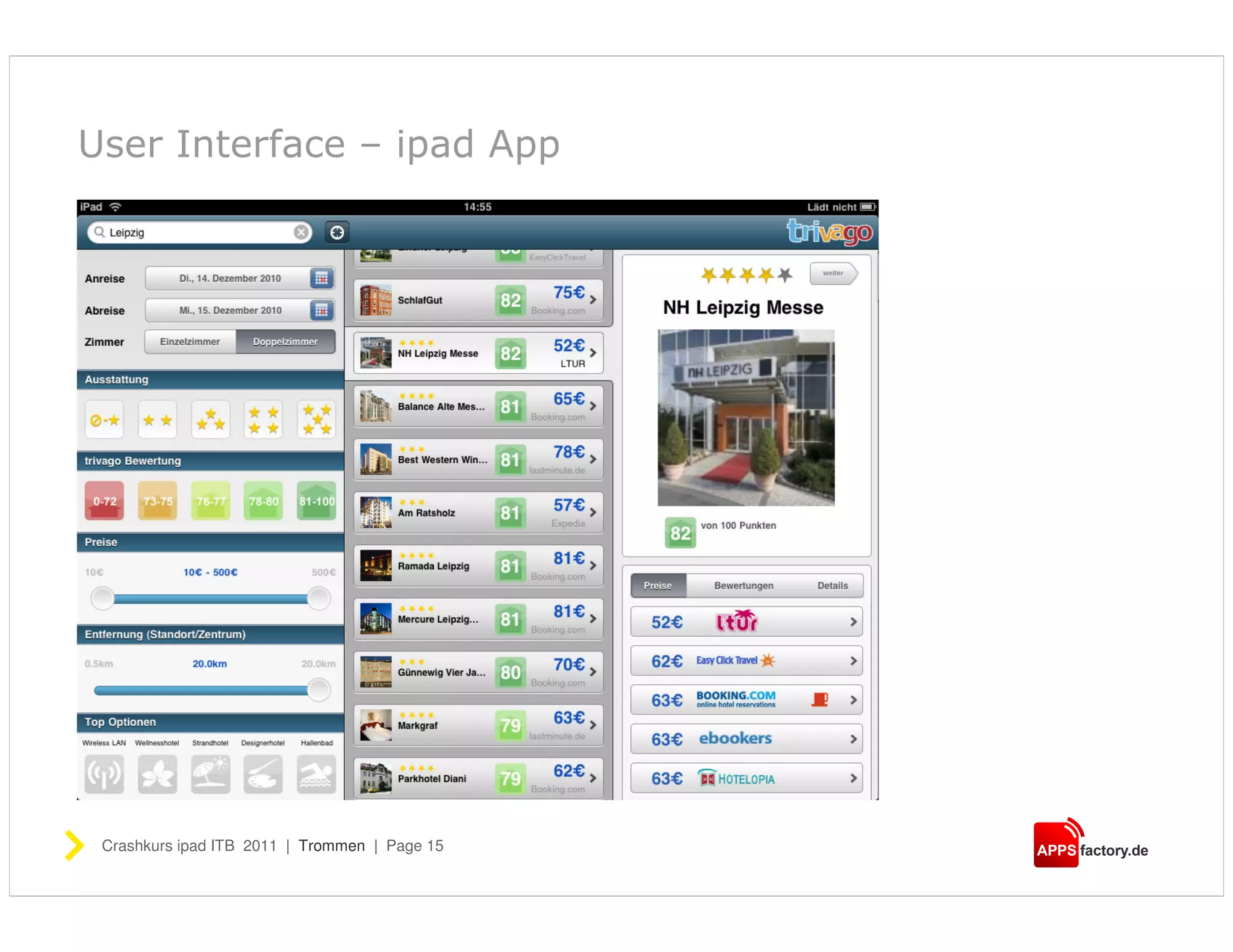
Task: Click inside the Leipzig search field
Action: point(199,232)
